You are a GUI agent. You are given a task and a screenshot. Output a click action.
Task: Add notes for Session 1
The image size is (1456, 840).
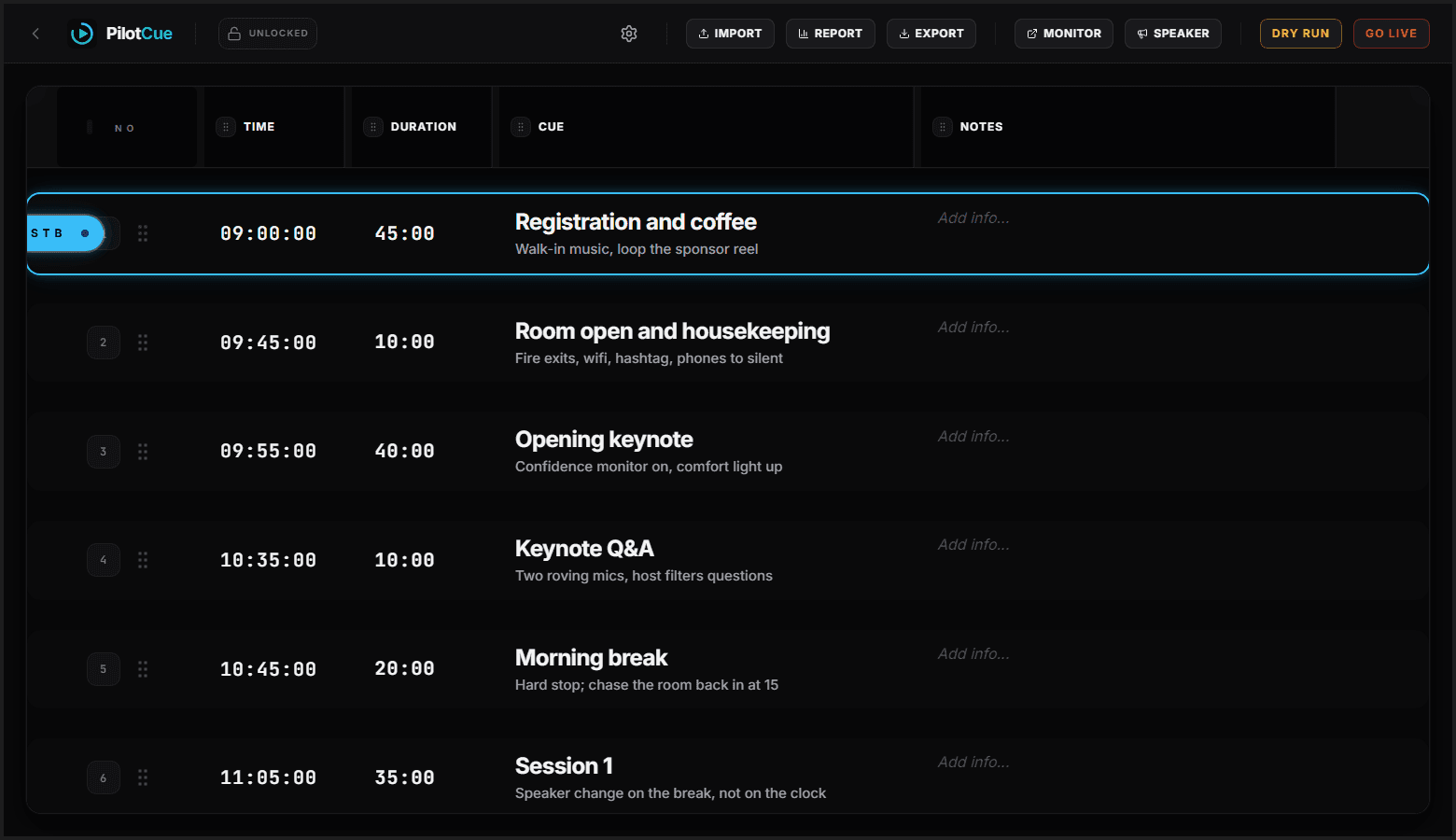pyautogui.click(x=973, y=763)
